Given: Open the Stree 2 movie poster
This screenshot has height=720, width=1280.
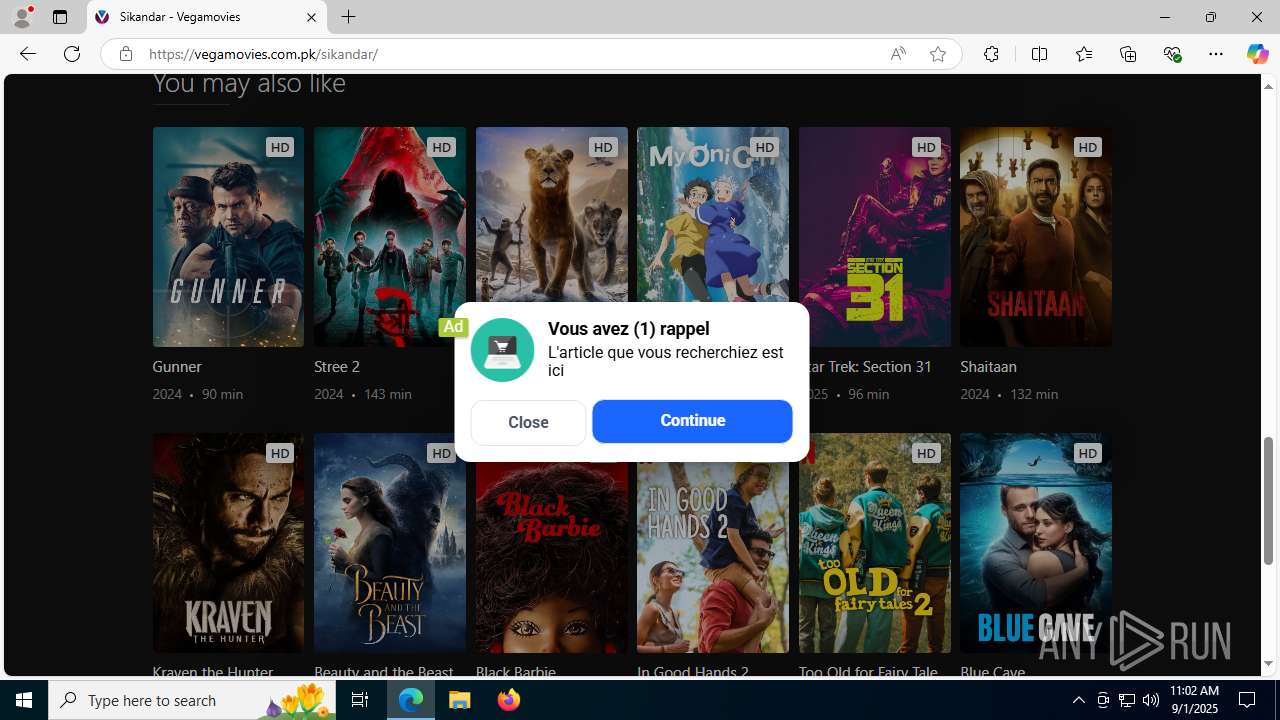Looking at the screenshot, I should (390, 237).
